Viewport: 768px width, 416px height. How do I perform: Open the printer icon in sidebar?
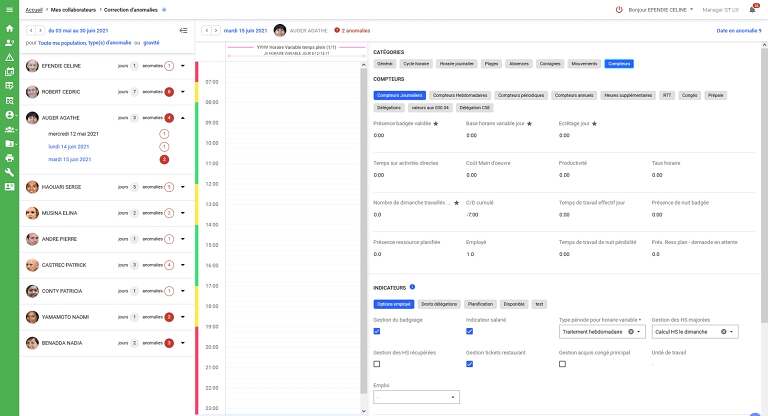coord(9,158)
